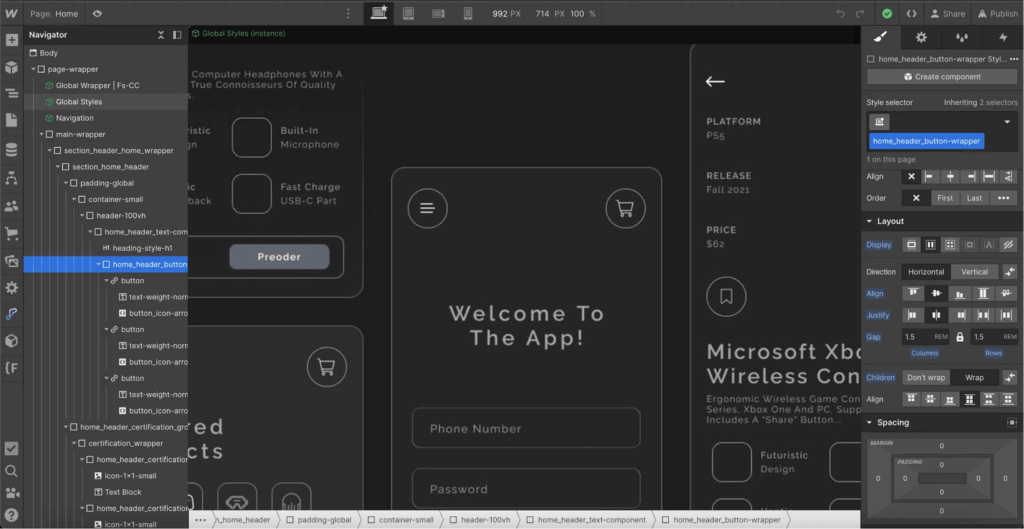Click the Publish button
1024x529 pixels.
(998, 13)
